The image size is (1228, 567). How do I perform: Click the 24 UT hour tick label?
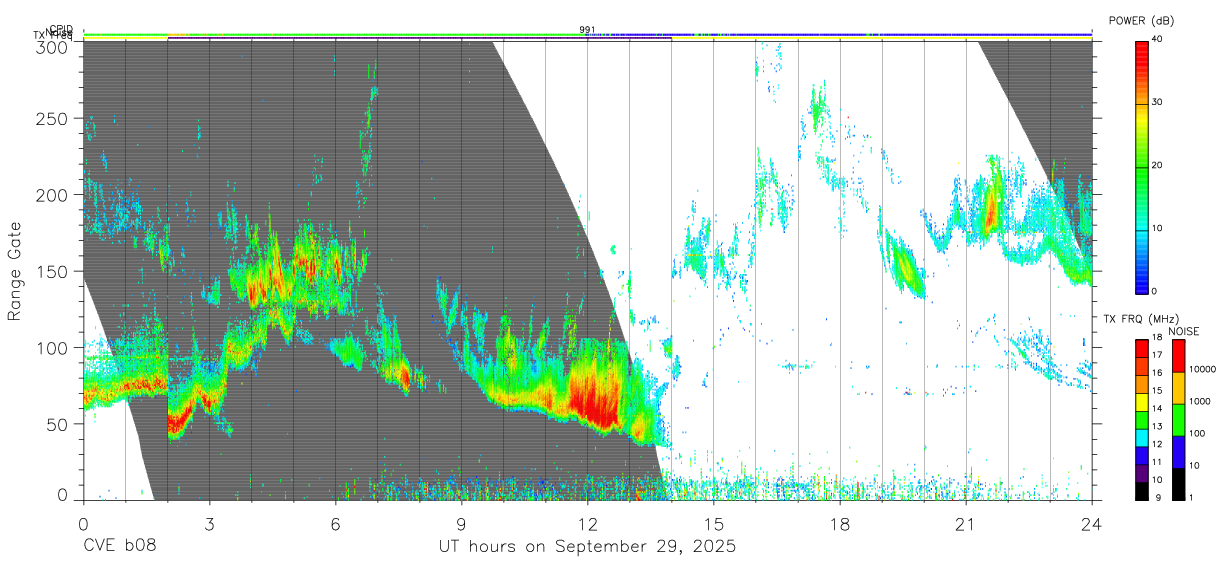tap(1091, 524)
